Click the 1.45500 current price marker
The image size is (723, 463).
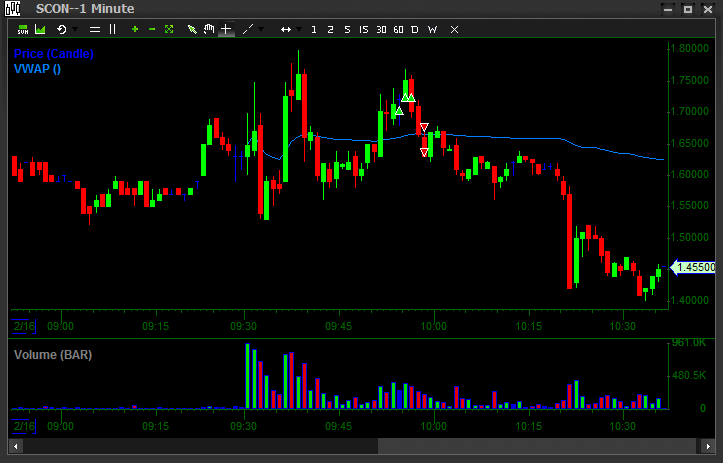(x=693, y=267)
